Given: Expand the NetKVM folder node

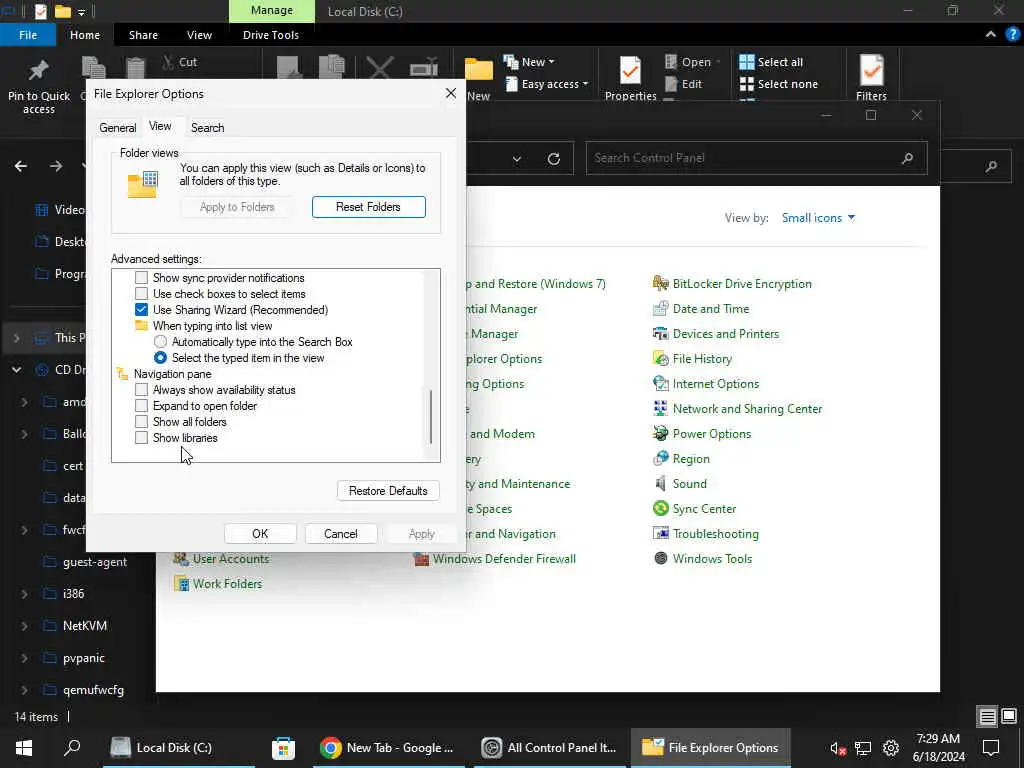Looking at the screenshot, I should click(x=24, y=626).
